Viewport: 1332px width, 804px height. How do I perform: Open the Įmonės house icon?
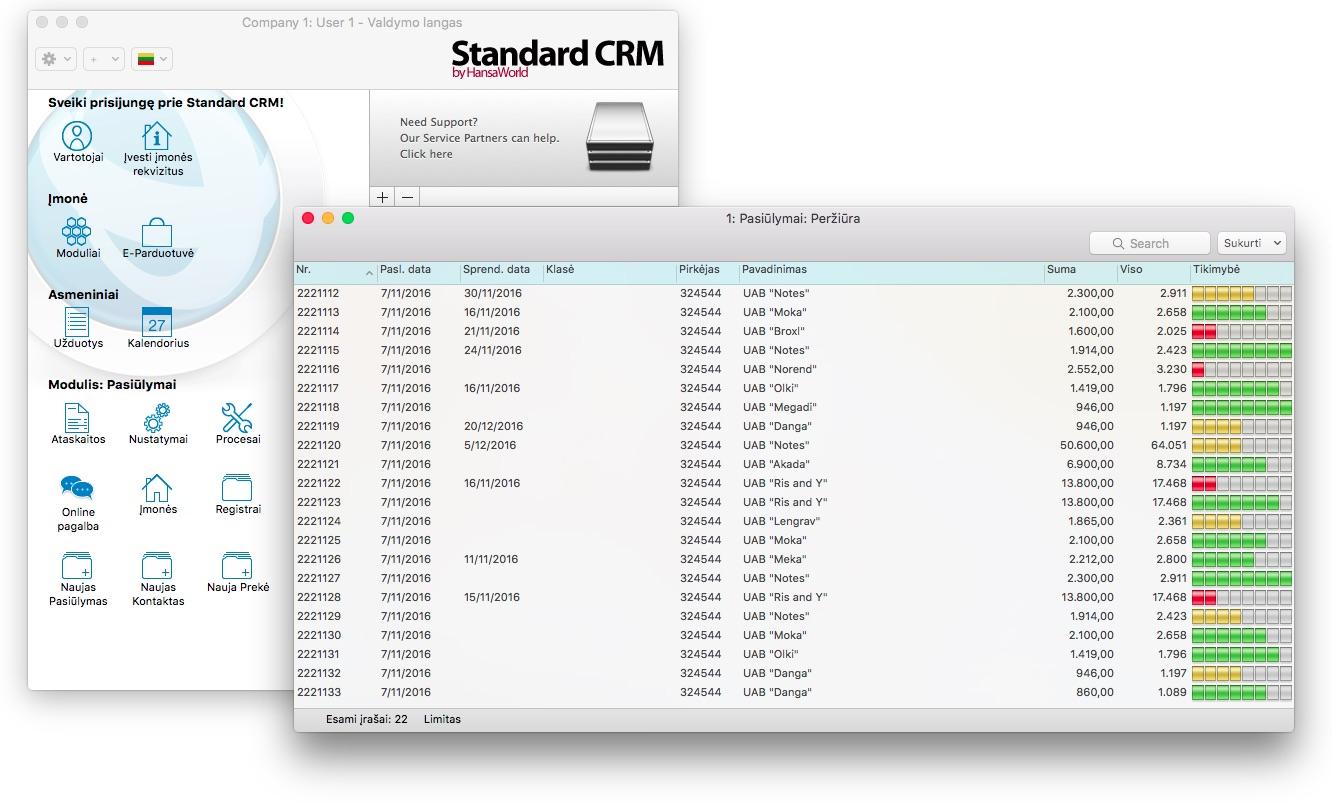pos(157,488)
